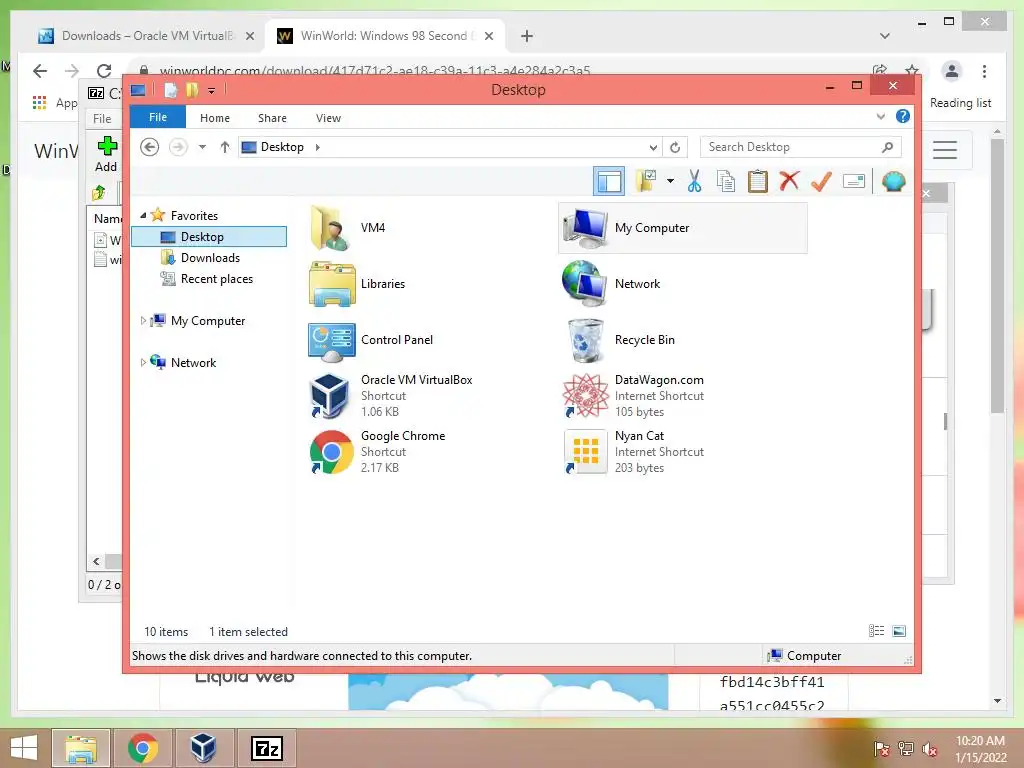Click the Paste clipboard icon

758,181
